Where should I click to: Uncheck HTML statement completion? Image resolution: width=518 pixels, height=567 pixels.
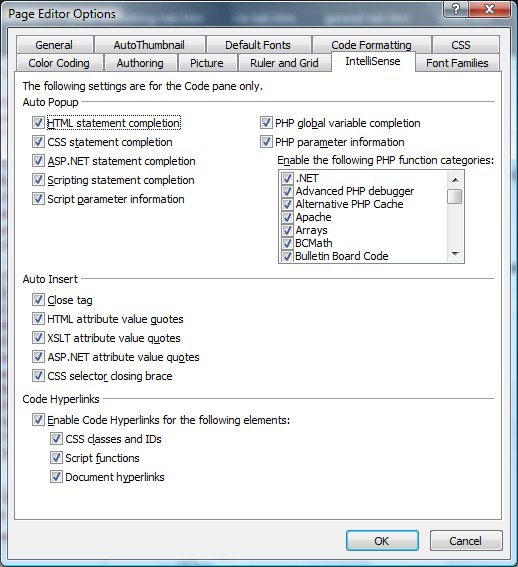pyautogui.click(x=38, y=123)
